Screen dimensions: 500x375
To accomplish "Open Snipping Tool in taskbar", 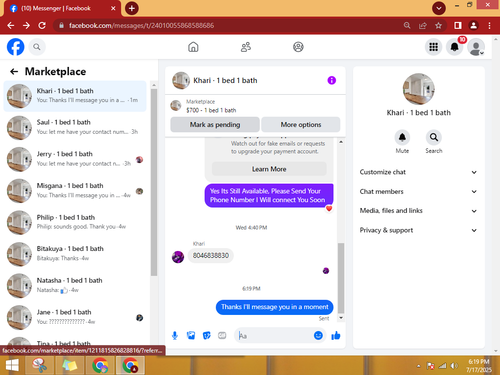I will (x=40, y=365).
